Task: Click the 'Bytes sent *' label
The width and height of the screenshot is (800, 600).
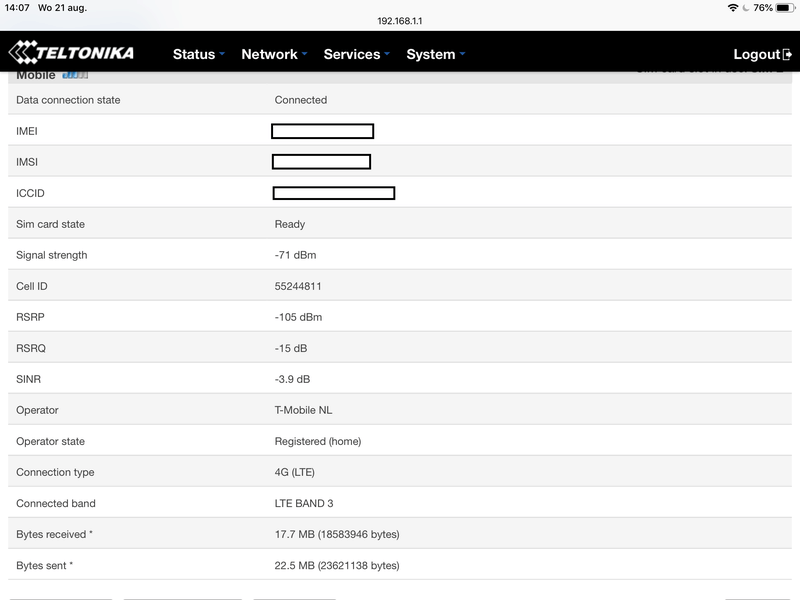Action: pyautogui.click(x=44, y=565)
